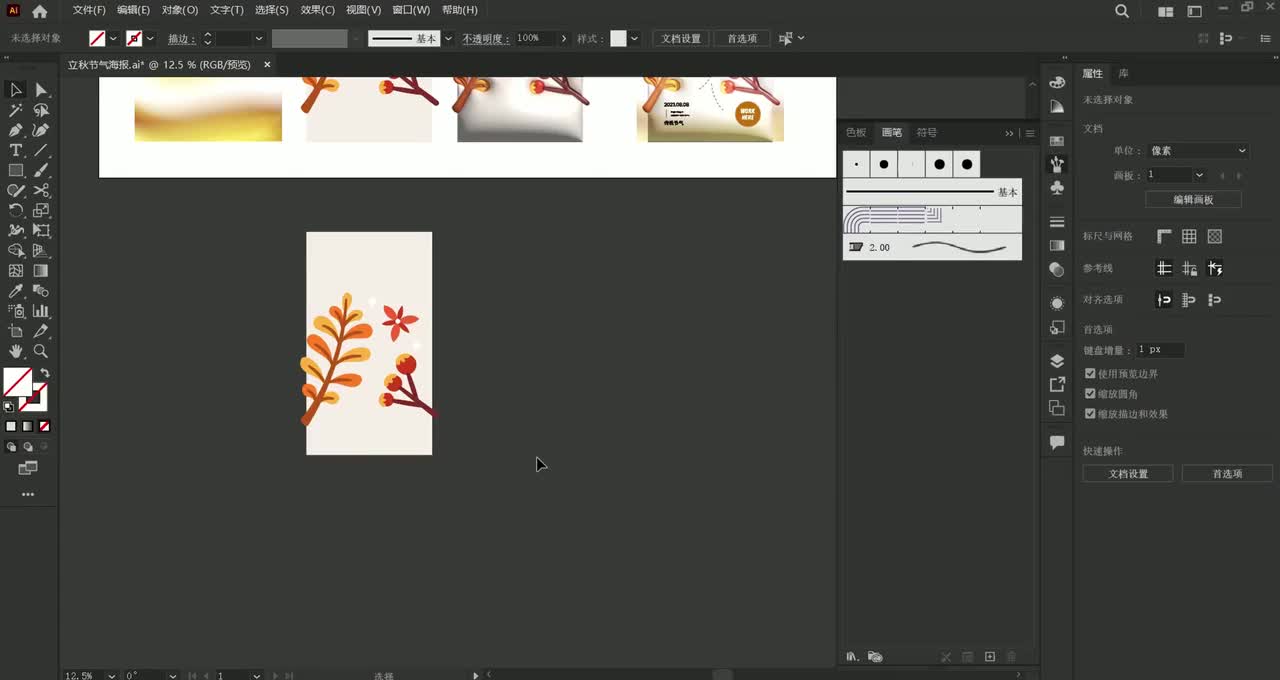This screenshot has height=680, width=1280.
Task: Open 文件(F) menu
Action: (89, 10)
